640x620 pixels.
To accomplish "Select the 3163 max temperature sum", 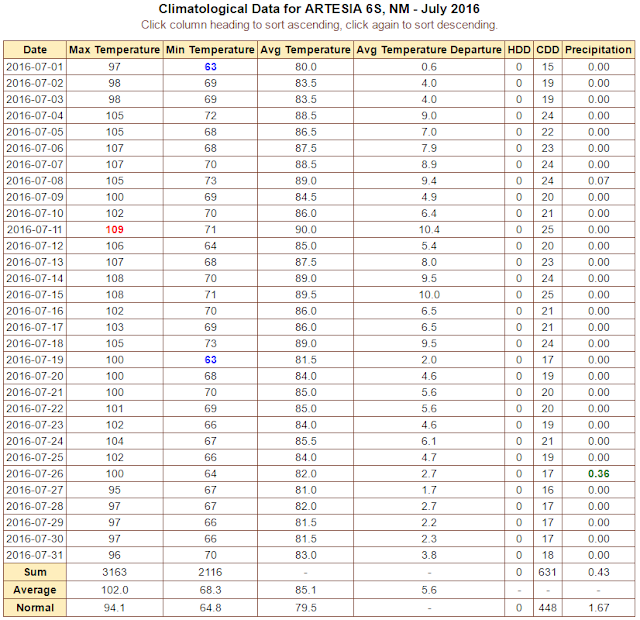I will [114, 572].
